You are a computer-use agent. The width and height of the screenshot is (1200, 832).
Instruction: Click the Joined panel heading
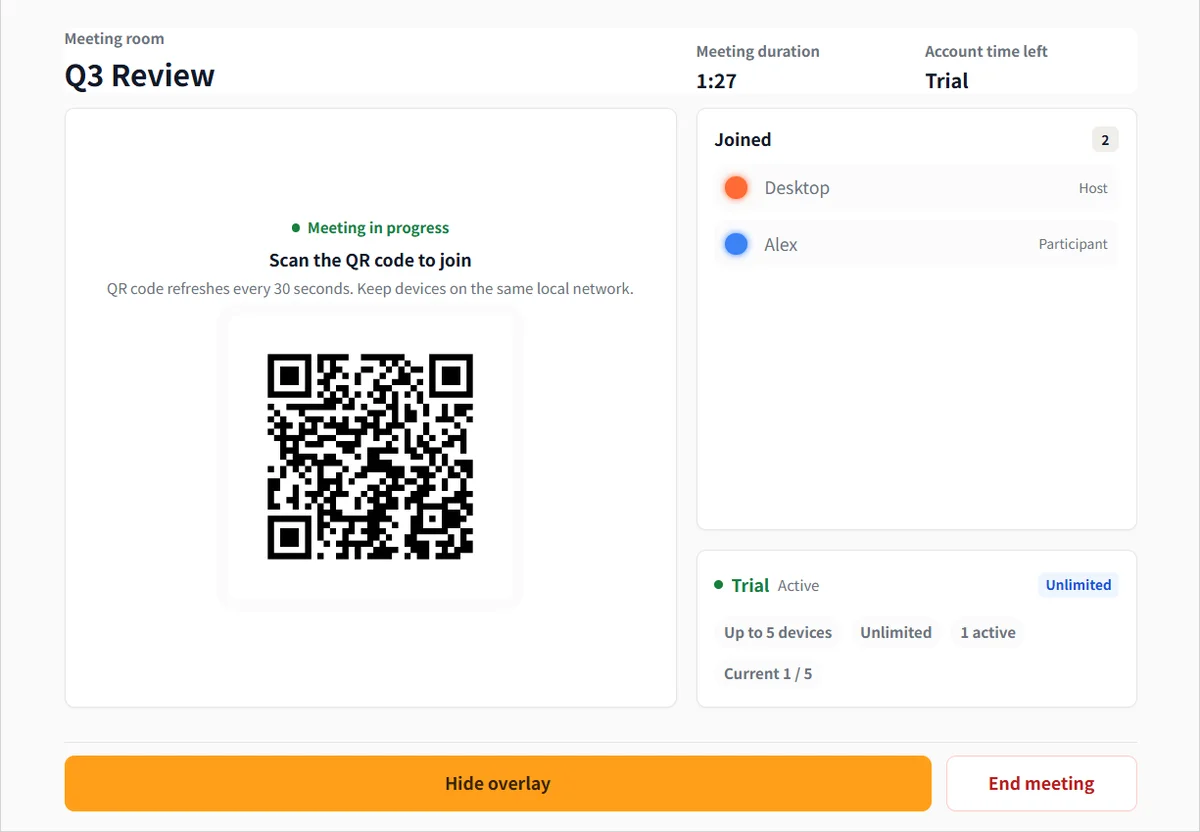pyautogui.click(x=743, y=140)
